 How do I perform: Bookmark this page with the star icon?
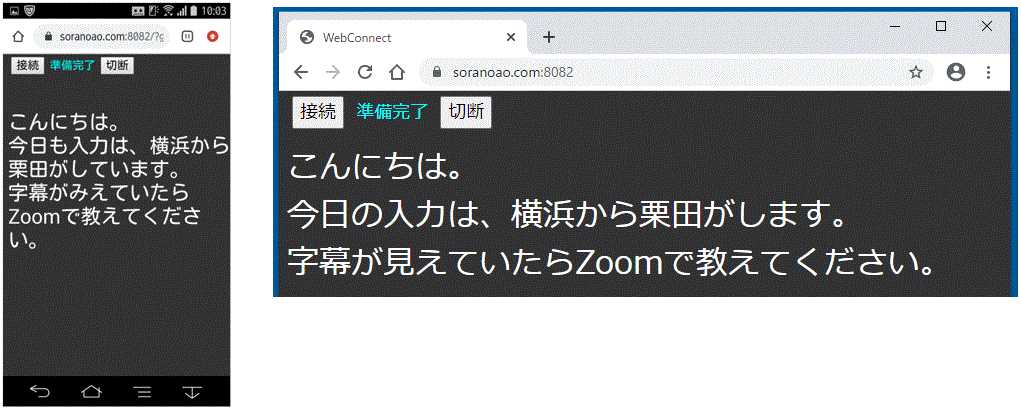[x=915, y=72]
